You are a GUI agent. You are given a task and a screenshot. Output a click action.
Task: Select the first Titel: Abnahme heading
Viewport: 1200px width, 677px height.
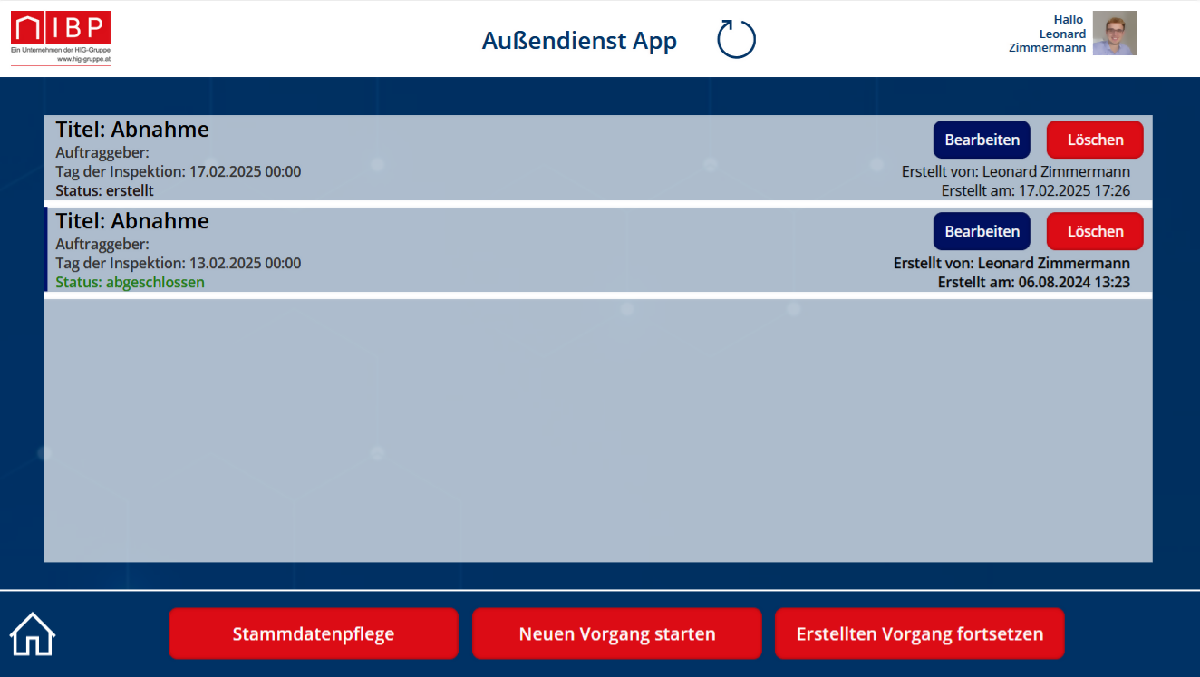tap(132, 129)
